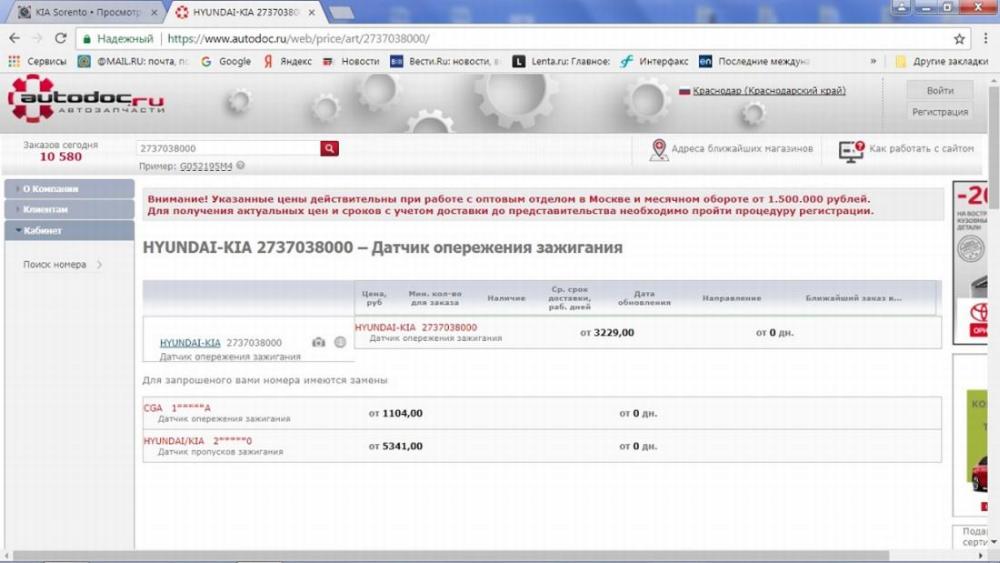Reload the page with browser refresh button
Viewport: 1000px width, 563px height.
tap(60, 38)
